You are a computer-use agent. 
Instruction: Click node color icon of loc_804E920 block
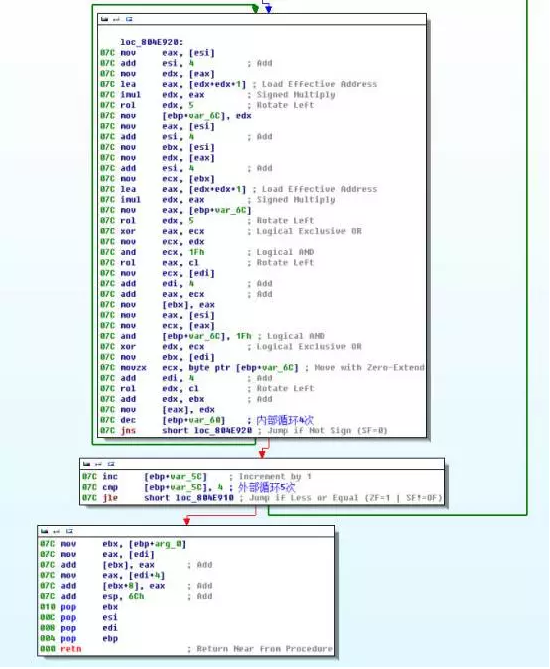click(105, 19)
